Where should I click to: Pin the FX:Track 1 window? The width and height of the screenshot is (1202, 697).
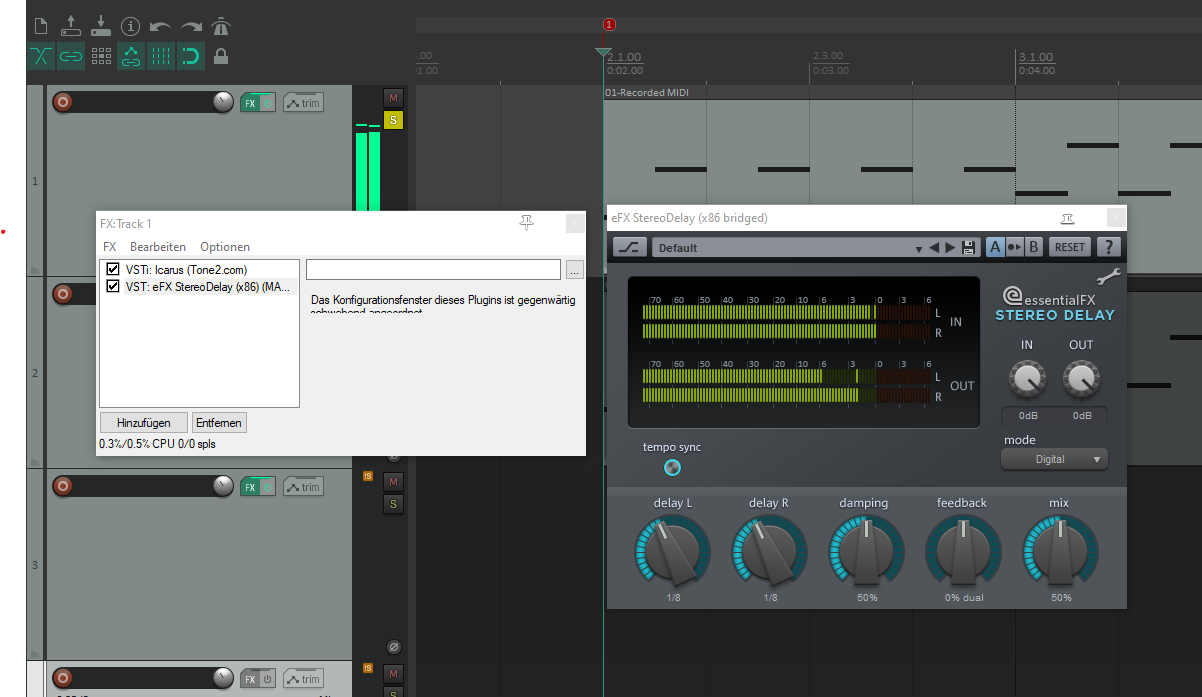(527, 223)
